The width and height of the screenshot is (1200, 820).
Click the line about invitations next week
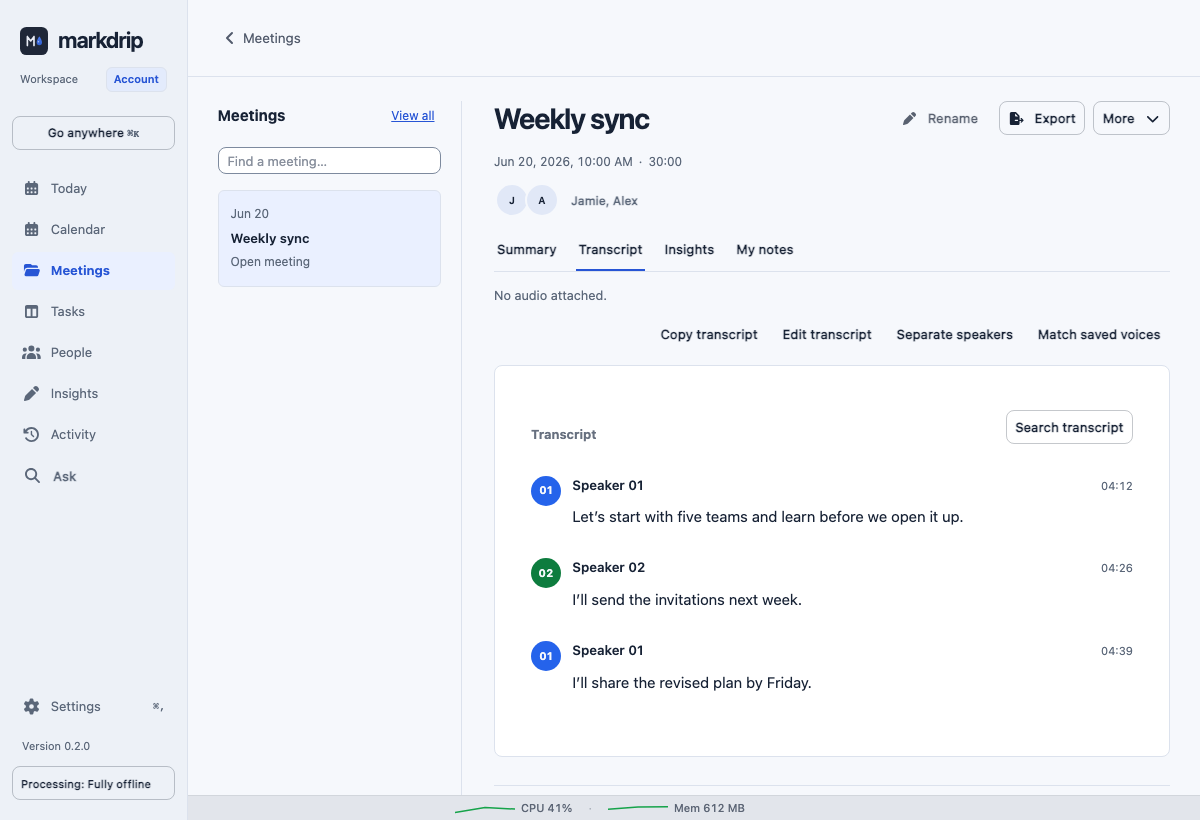pos(687,600)
